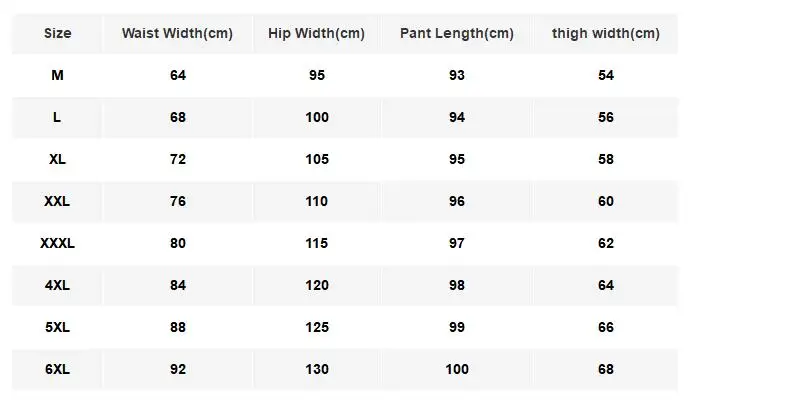Viewport: 792px width, 409px height.
Task: Select the XL size row label
Action: (x=58, y=159)
